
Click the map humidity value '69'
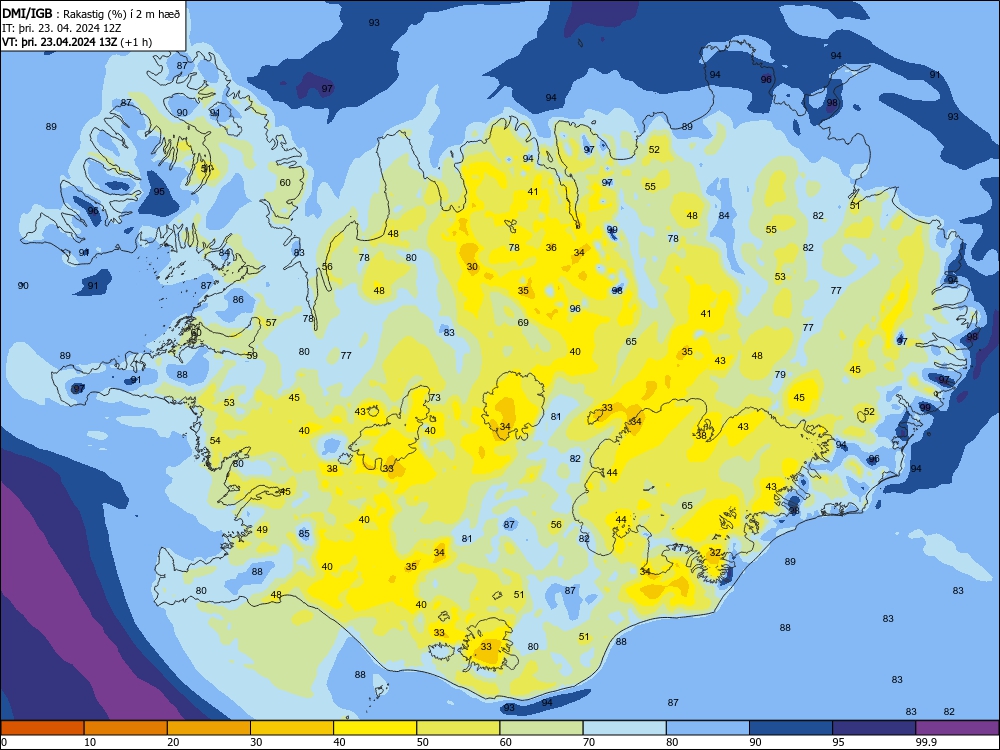click(x=523, y=323)
